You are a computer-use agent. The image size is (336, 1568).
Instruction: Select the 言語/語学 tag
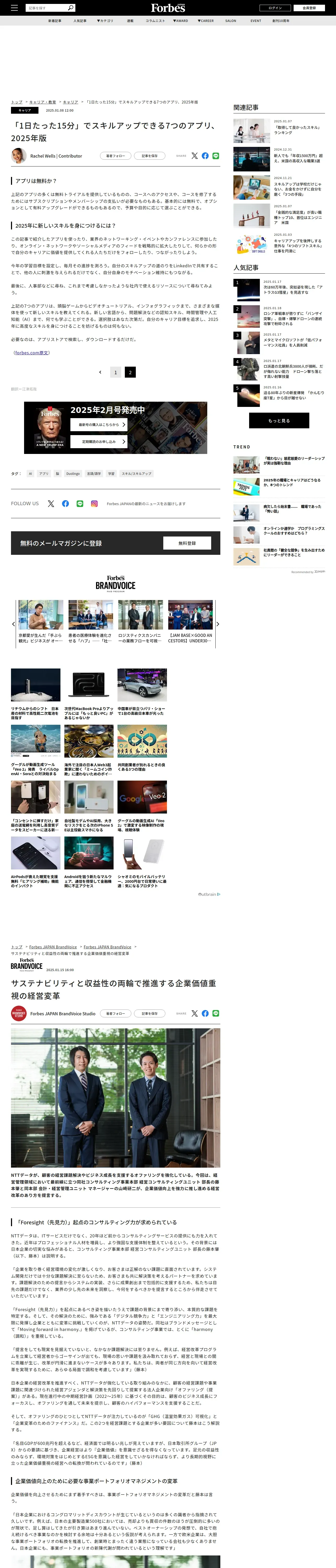94,473
